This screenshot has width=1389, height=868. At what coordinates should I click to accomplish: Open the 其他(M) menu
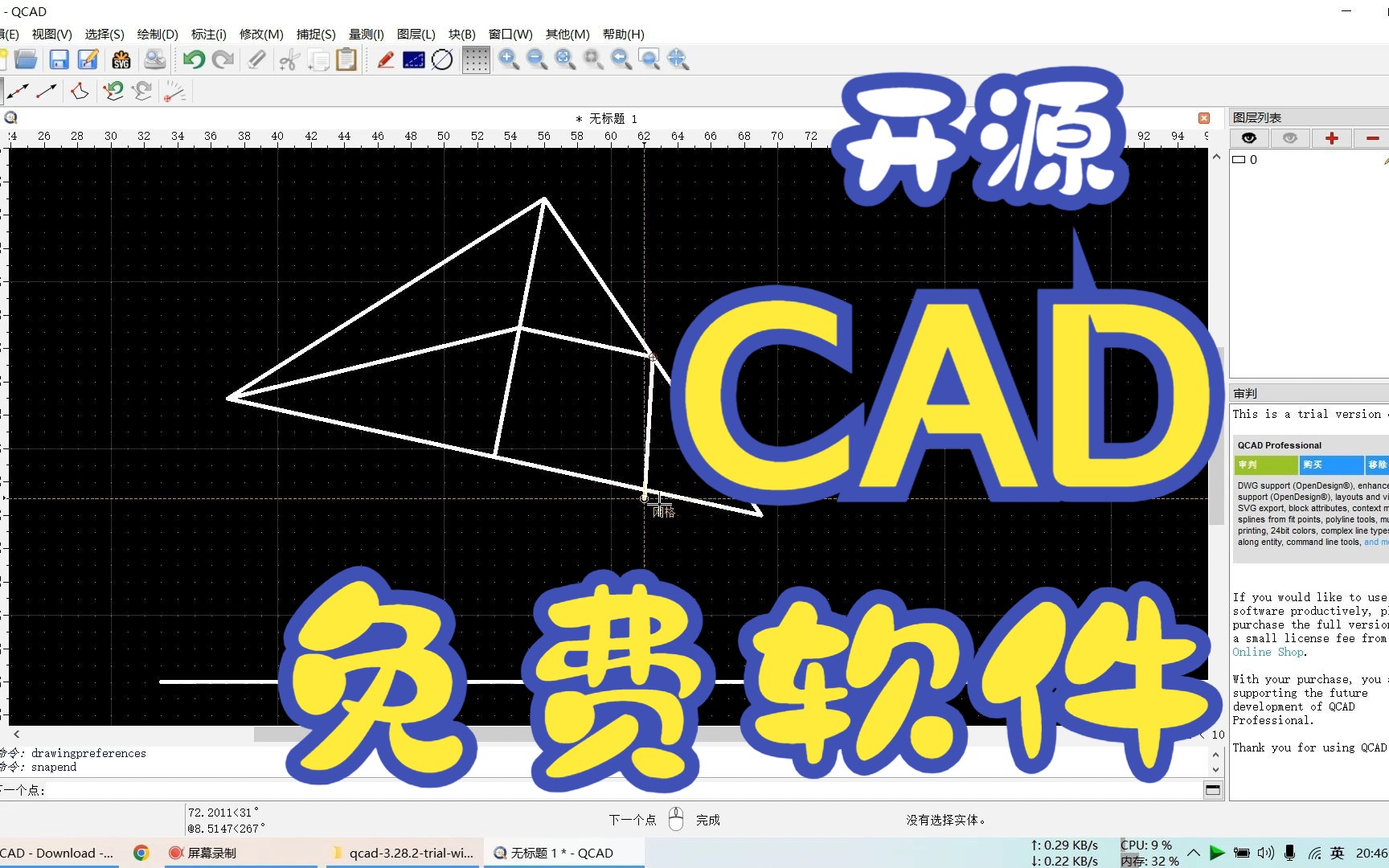pos(567,34)
